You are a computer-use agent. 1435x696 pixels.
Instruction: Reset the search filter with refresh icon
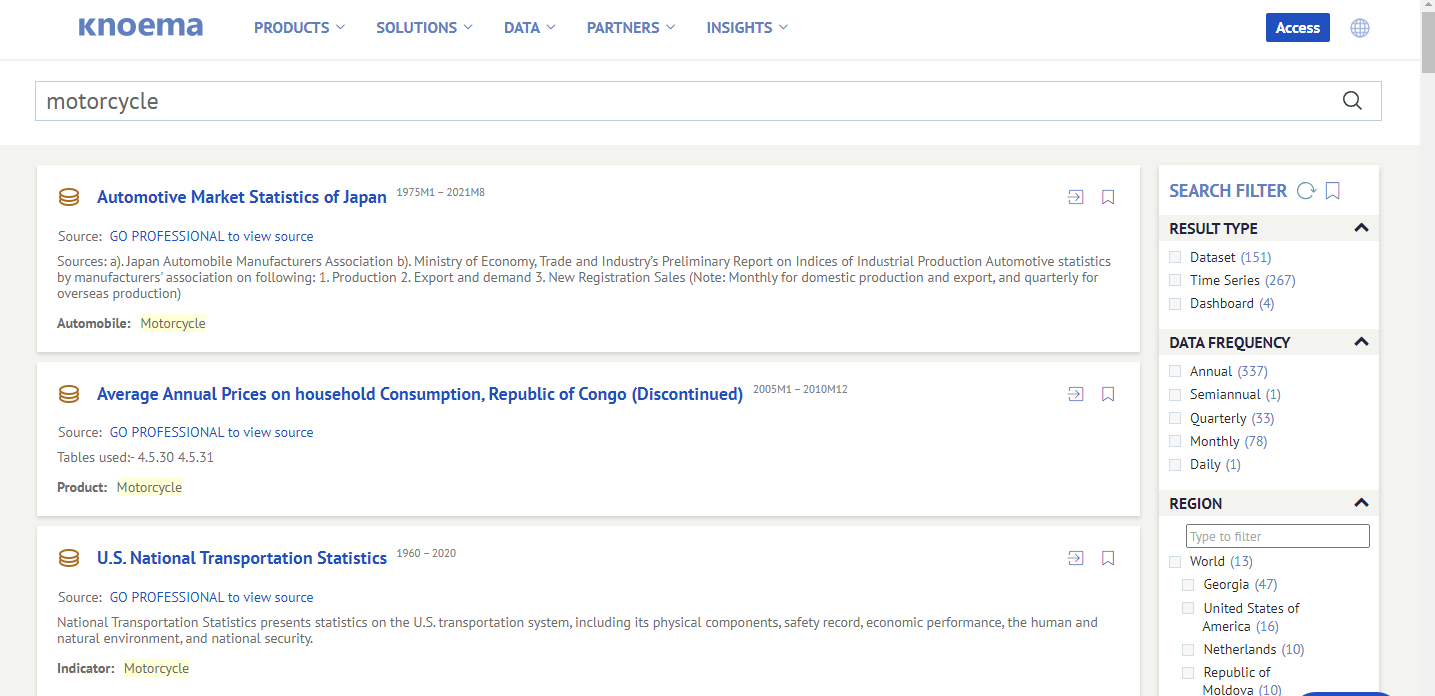click(x=1306, y=191)
